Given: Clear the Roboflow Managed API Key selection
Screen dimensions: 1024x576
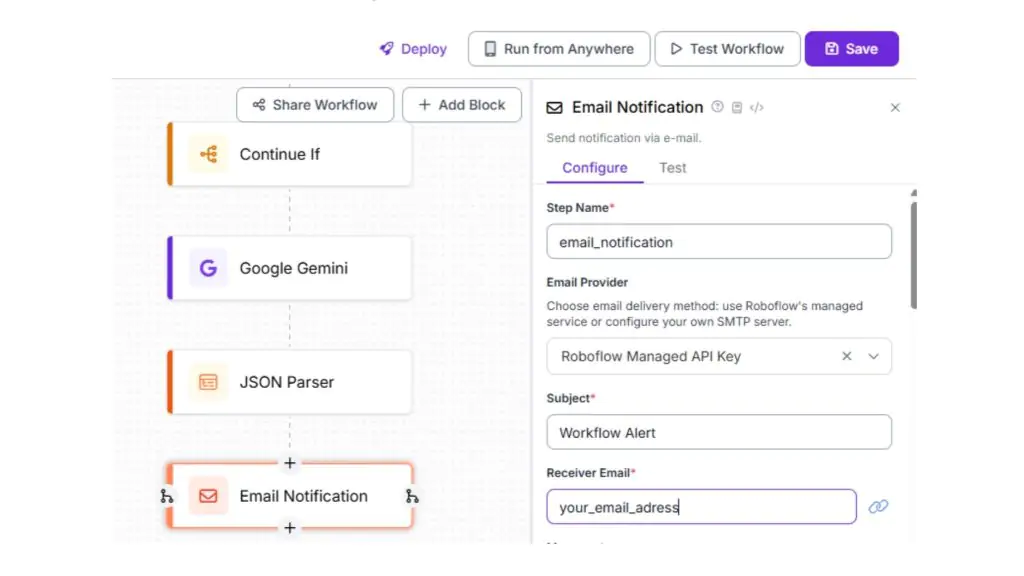Looking at the screenshot, I should pyautogui.click(x=846, y=356).
